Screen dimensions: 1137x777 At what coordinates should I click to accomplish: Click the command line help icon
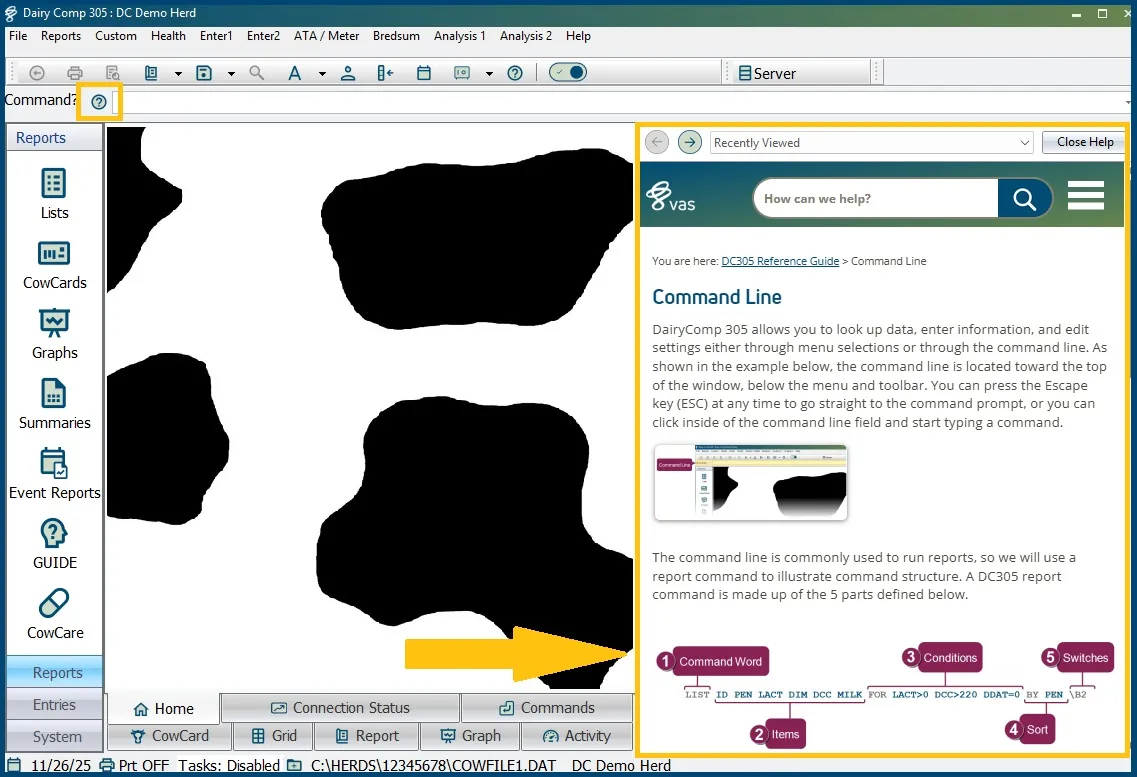click(99, 101)
